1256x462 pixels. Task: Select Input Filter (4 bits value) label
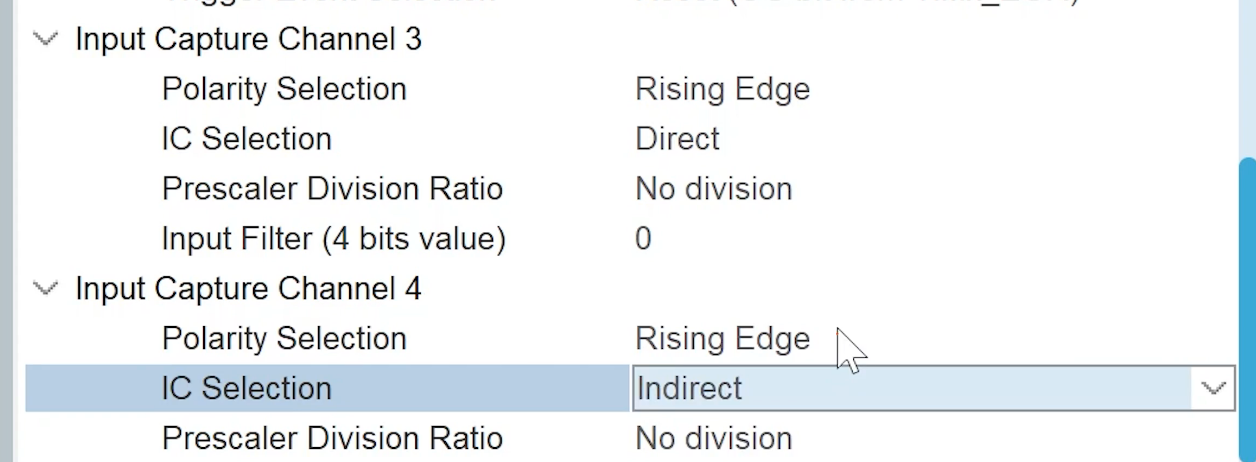coord(333,239)
